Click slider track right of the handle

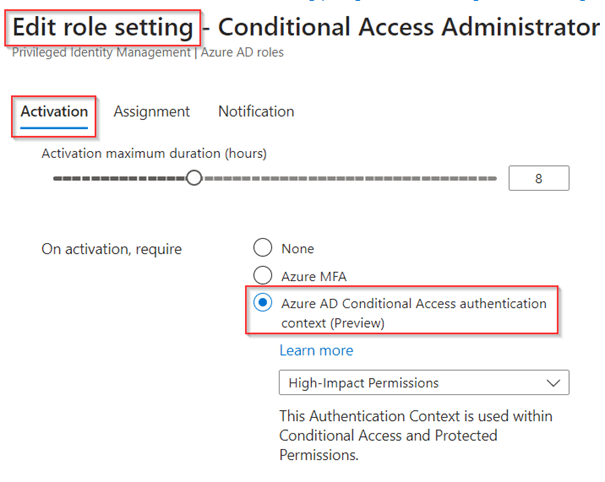(x=350, y=178)
